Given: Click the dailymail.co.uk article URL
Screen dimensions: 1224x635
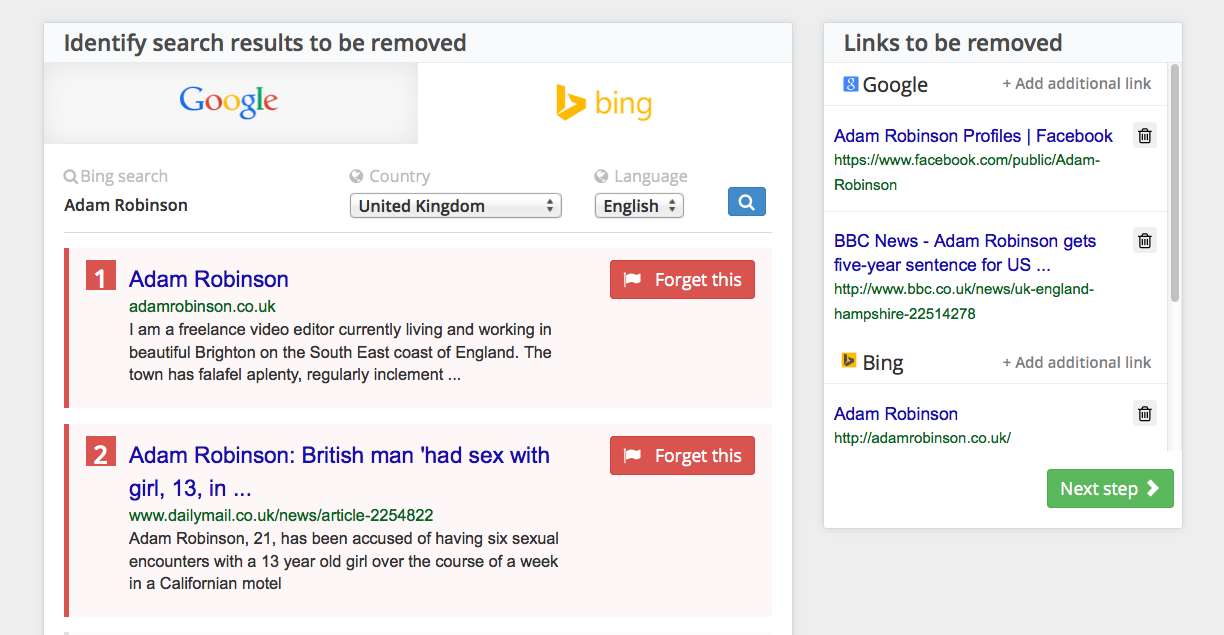Looking at the screenshot, I should (x=281, y=516).
